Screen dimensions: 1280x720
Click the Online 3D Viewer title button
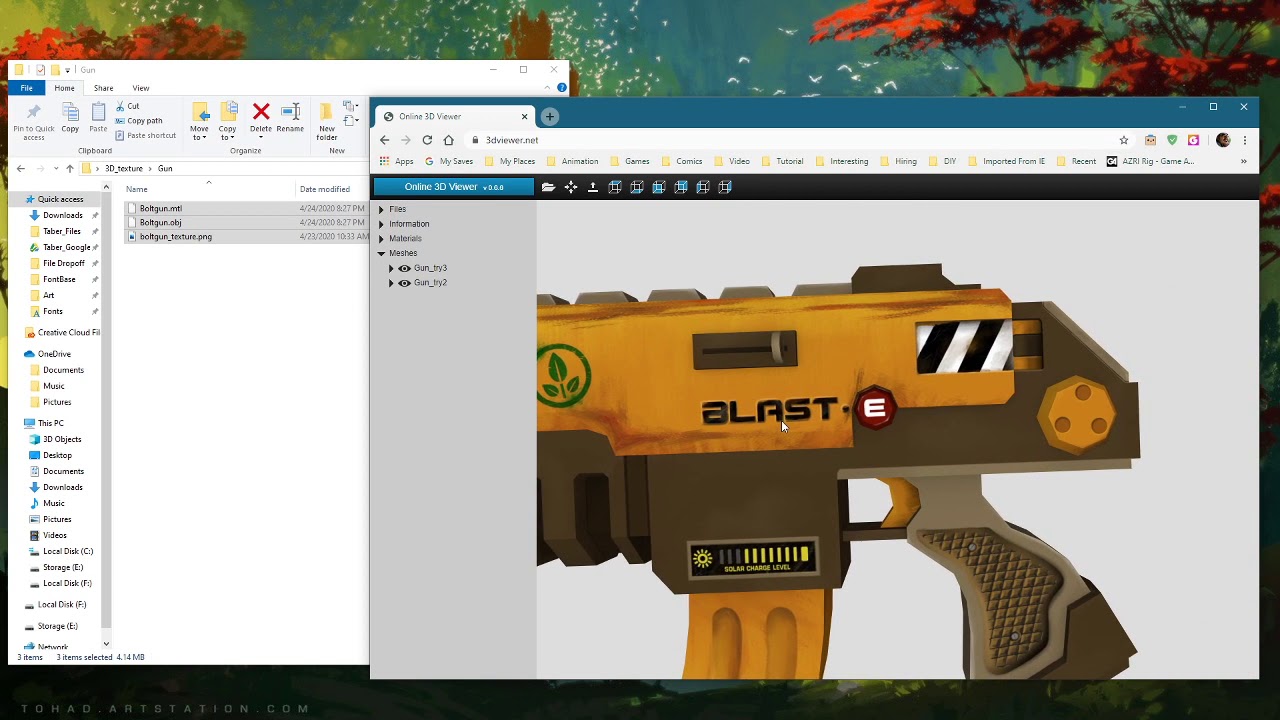click(x=454, y=187)
